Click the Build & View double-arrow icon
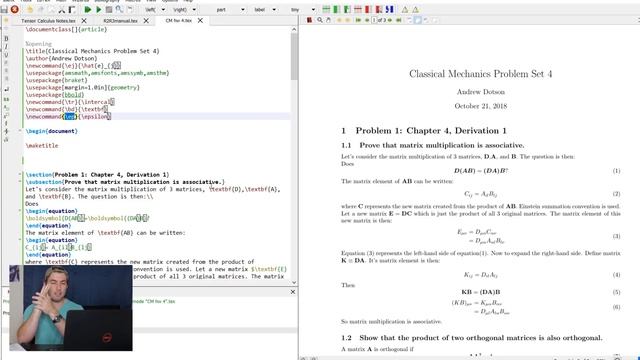 click(88, 9)
